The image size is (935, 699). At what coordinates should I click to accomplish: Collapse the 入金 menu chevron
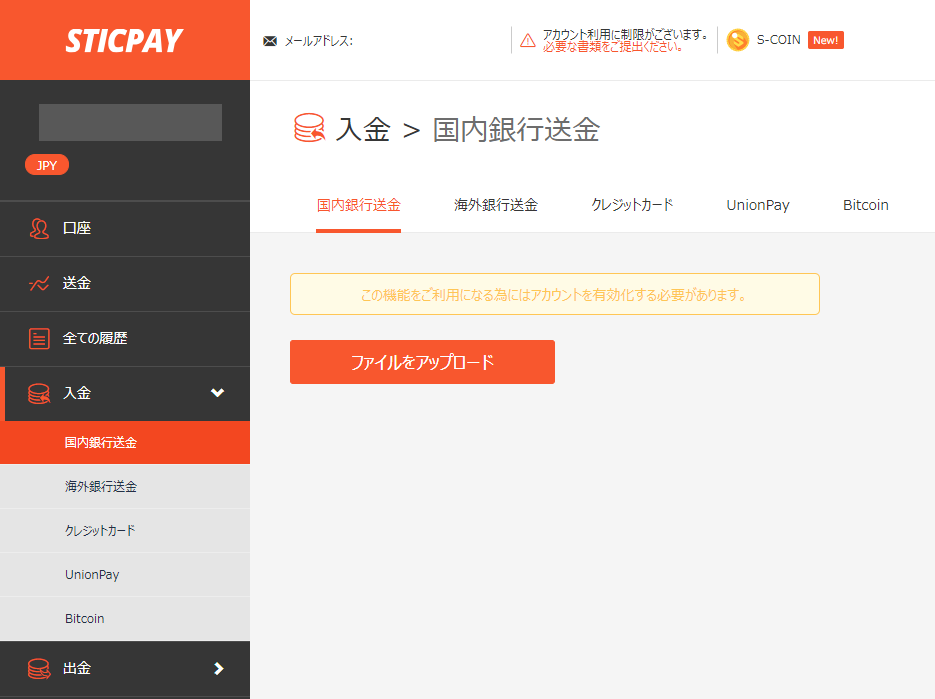pos(218,392)
